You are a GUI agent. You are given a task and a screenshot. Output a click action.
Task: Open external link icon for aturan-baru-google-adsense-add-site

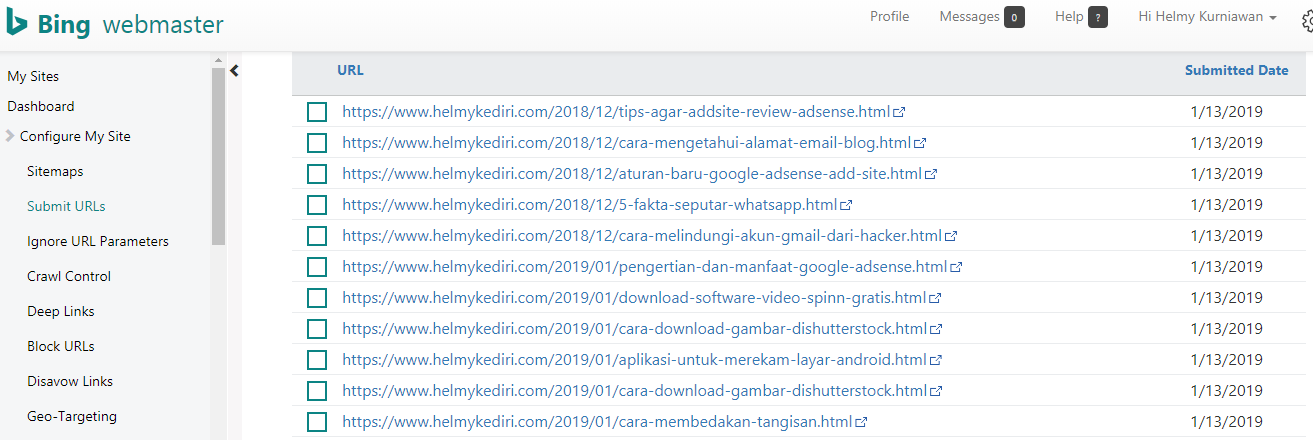[931, 174]
